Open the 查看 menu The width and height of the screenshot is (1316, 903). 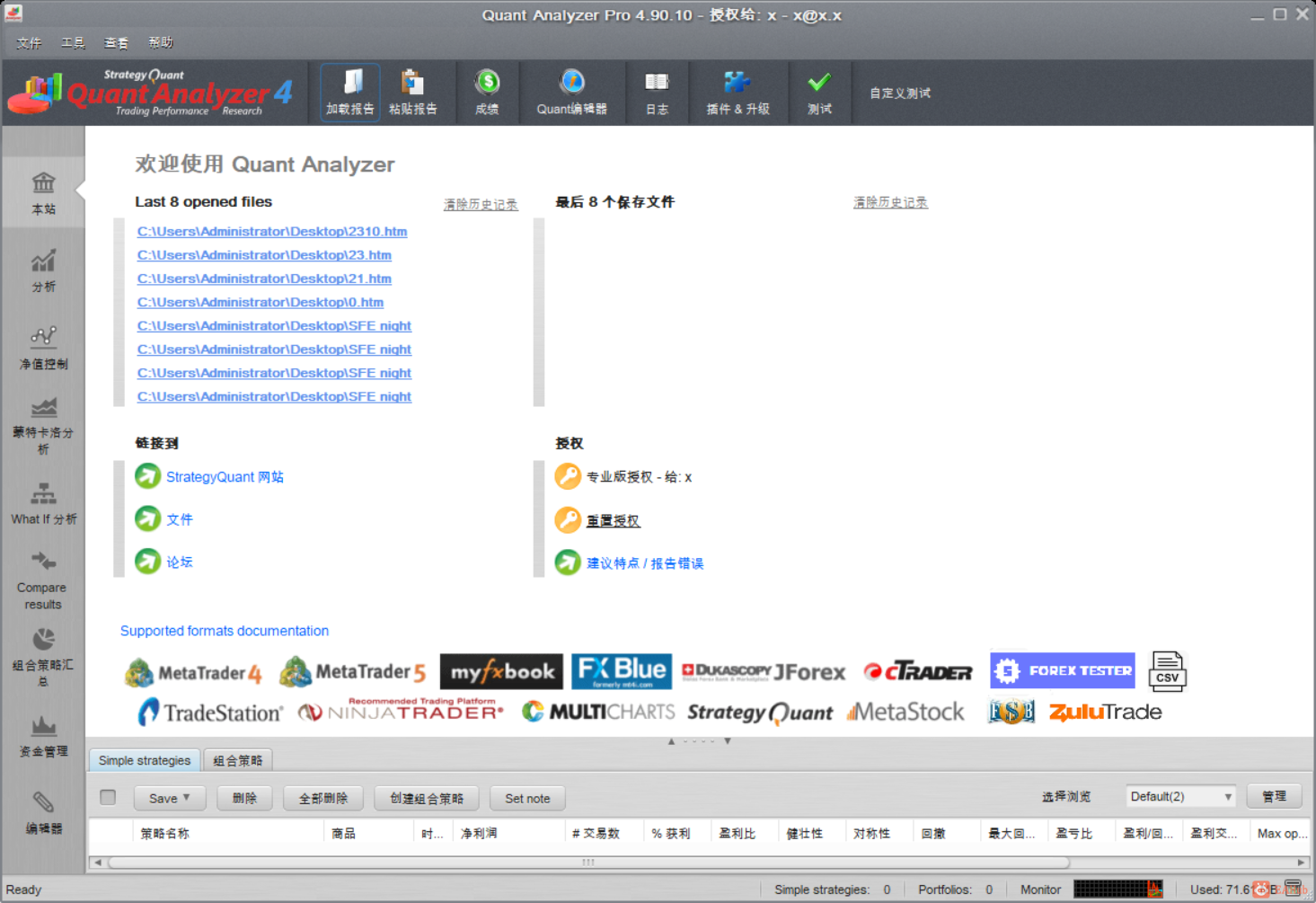coord(116,42)
